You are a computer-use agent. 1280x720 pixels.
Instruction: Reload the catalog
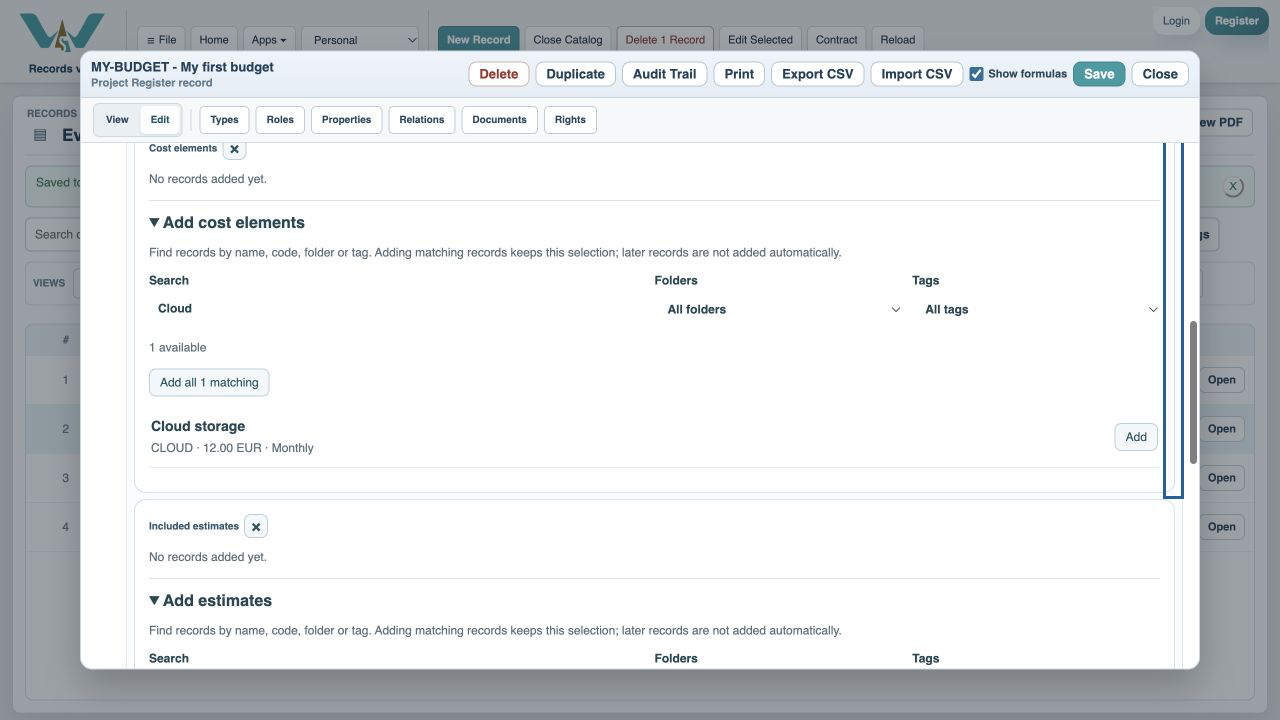pyautogui.click(x=898, y=40)
